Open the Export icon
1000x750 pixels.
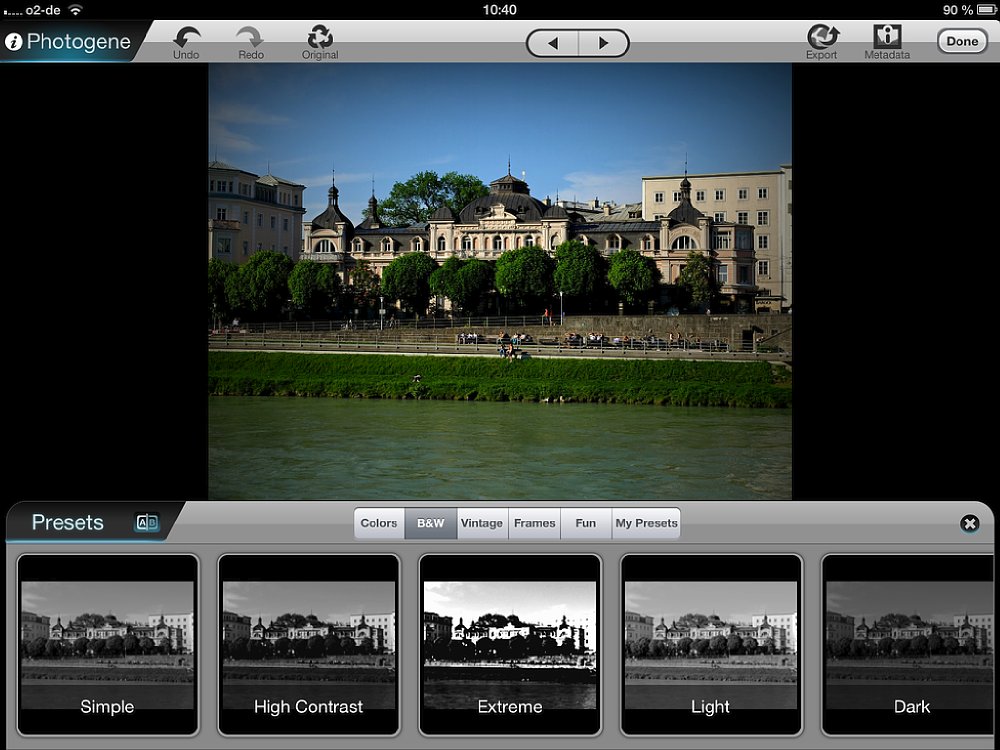point(822,38)
